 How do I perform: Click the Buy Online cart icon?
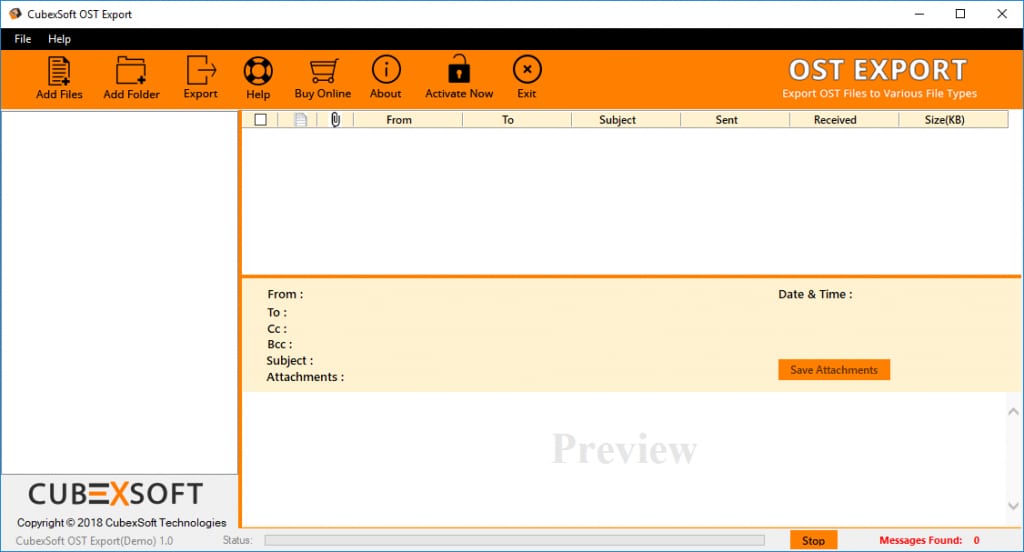click(323, 71)
